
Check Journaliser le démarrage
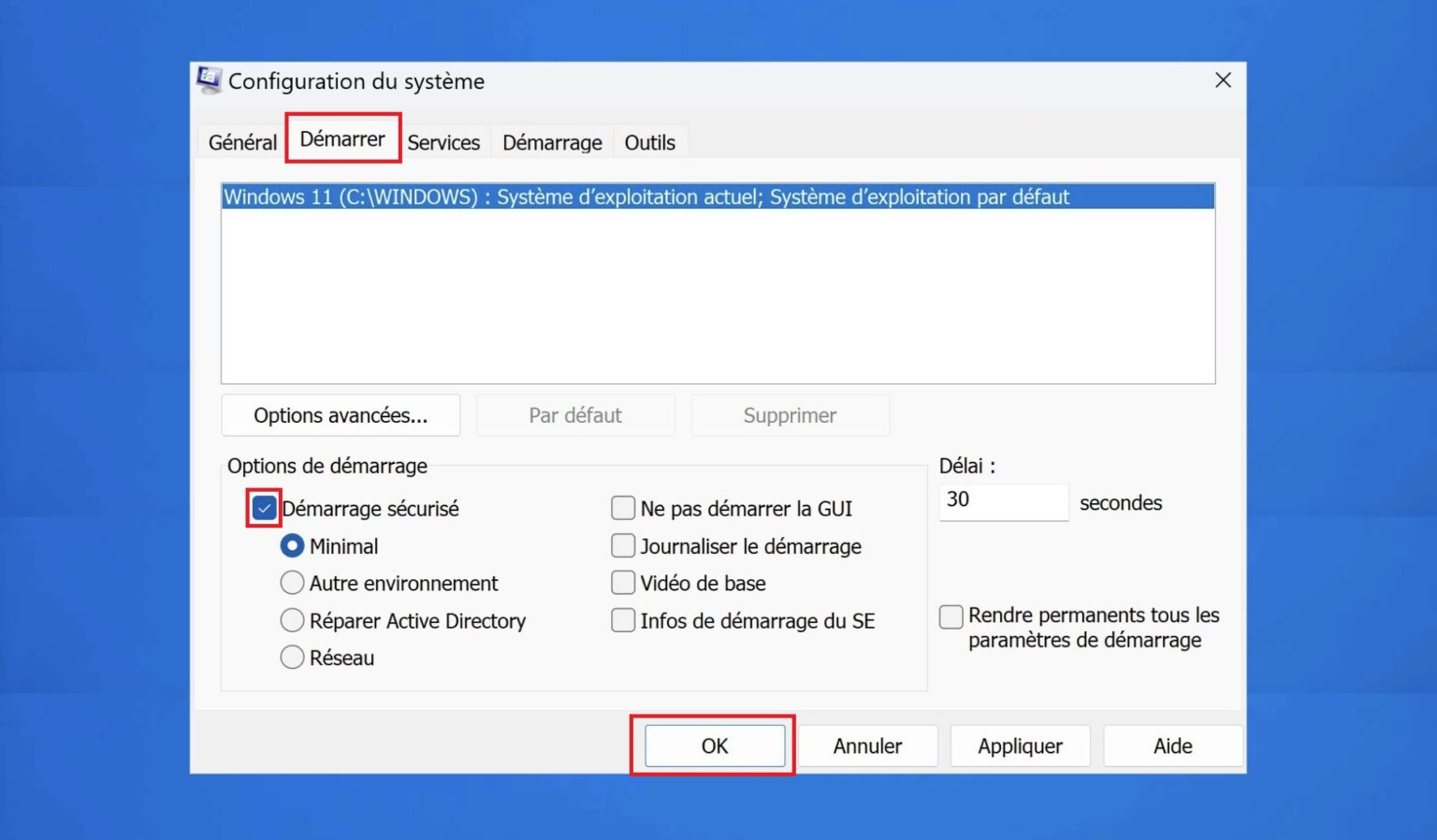click(623, 545)
